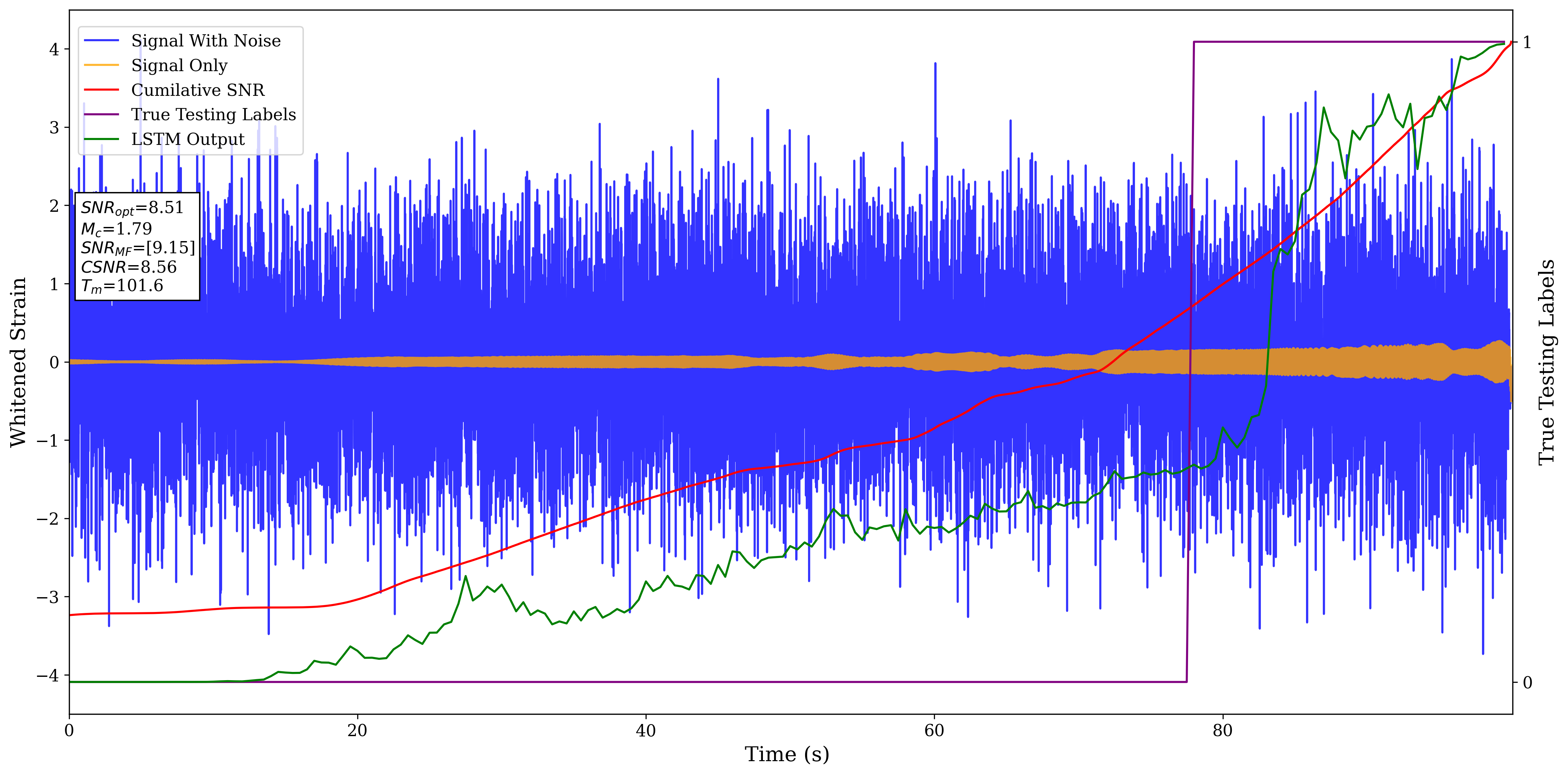Click the orange Signal Only legend line
Screen dimensions: 1568x775
coord(101,65)
